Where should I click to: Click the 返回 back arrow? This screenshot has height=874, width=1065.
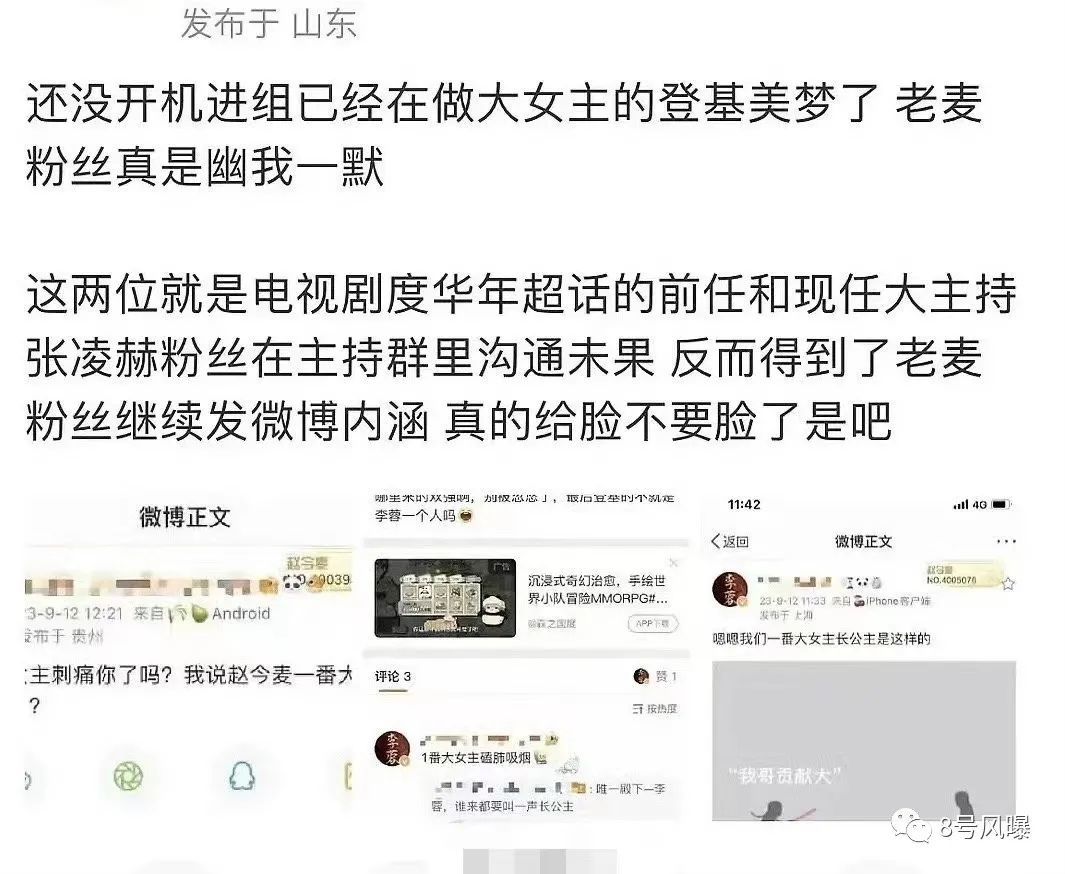(729, 541)
